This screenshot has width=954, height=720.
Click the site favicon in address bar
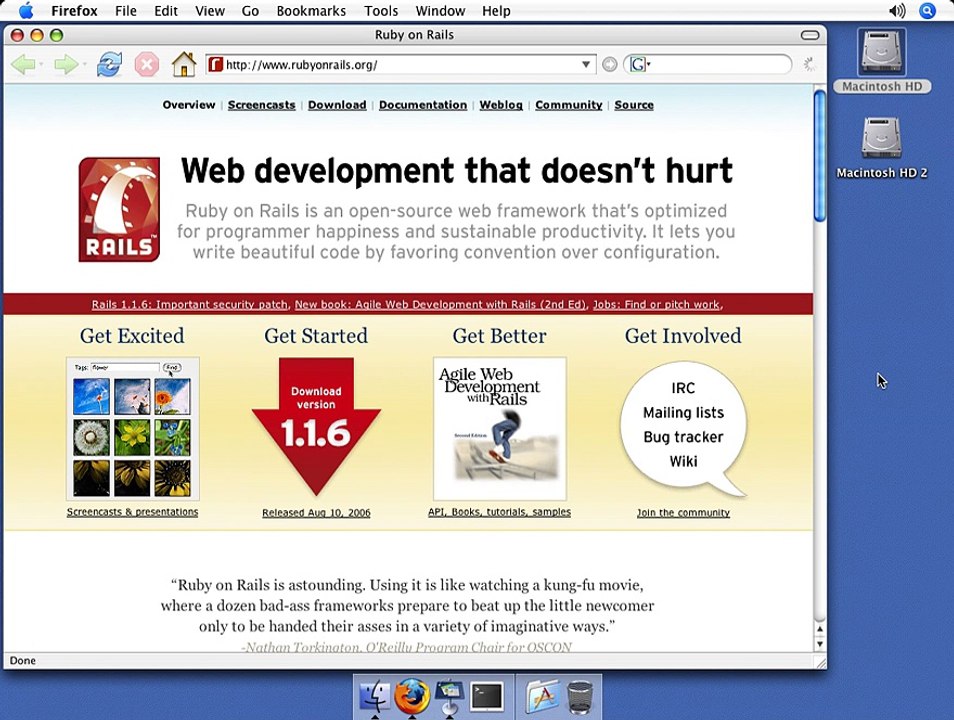pyautogui.click(x=215, y=64)
